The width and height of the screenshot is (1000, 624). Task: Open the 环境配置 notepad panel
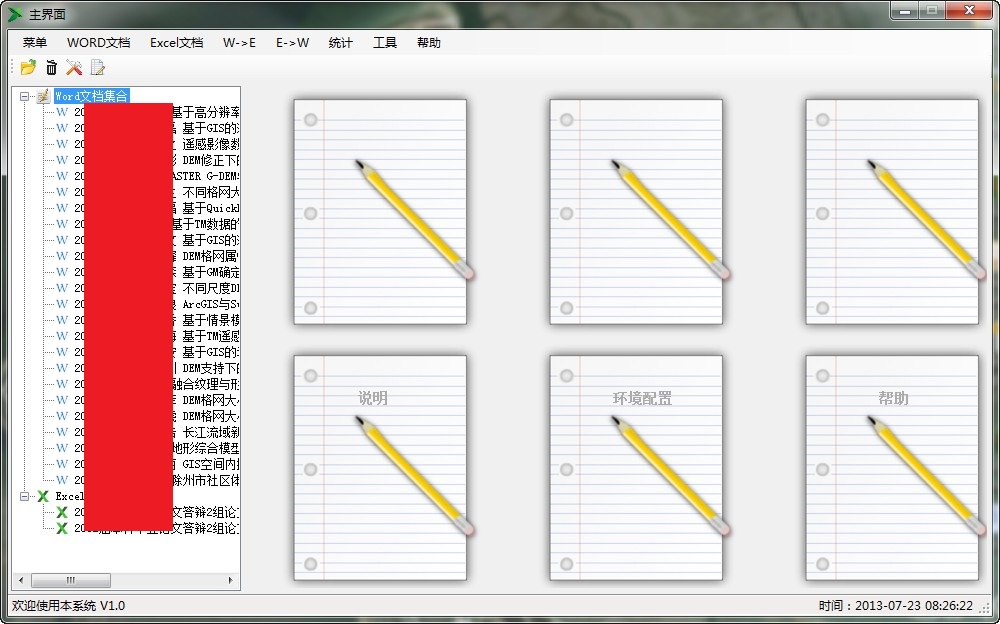pyautogui.click(x=634, y=466)
